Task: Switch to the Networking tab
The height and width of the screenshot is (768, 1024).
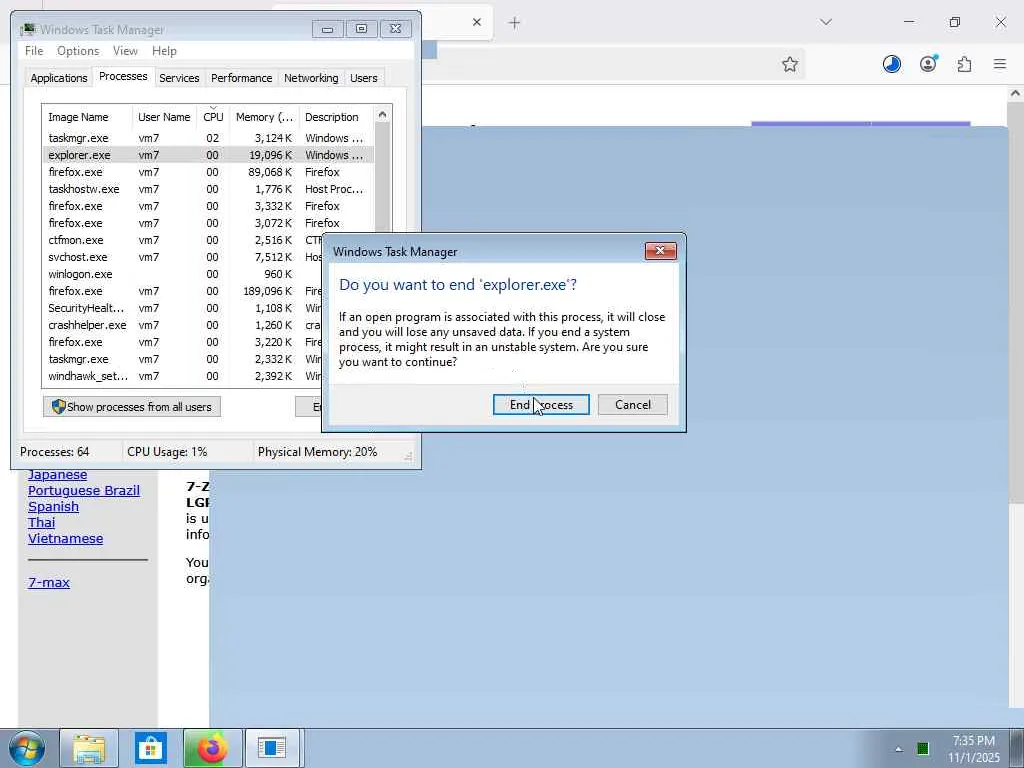Action: click(311, 78)
